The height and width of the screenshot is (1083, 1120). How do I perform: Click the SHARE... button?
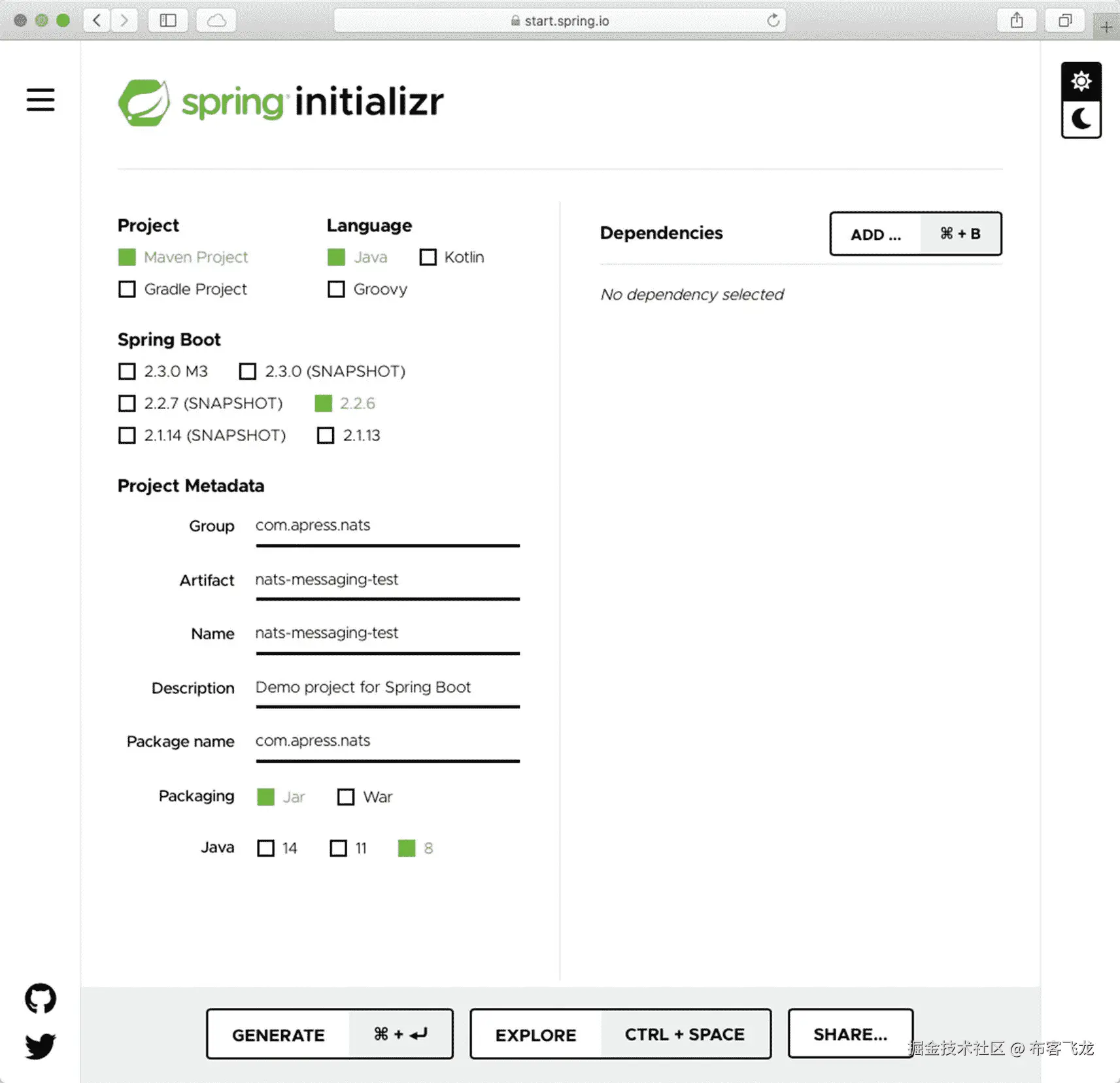(851, 1034)
